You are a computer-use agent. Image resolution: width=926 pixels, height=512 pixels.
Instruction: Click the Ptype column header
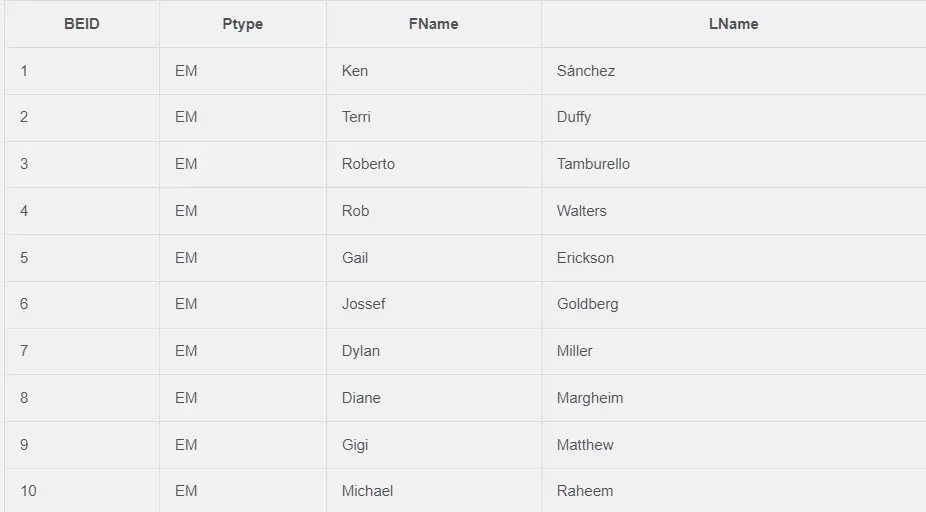pyautogui.click(x=243, y=24)
